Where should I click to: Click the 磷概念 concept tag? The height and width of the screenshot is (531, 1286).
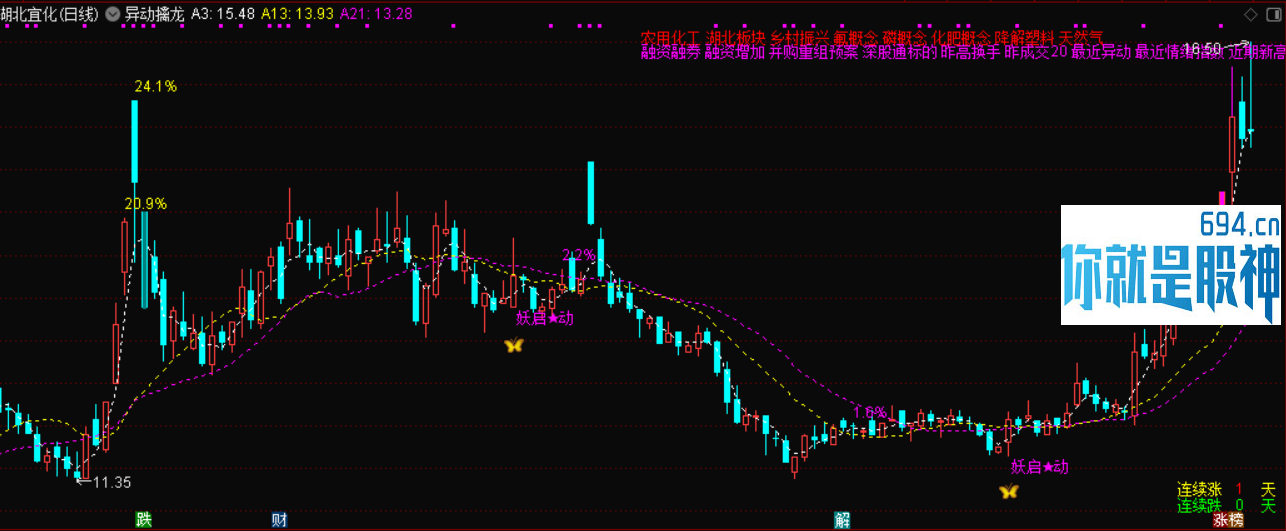tap(905, 38)
